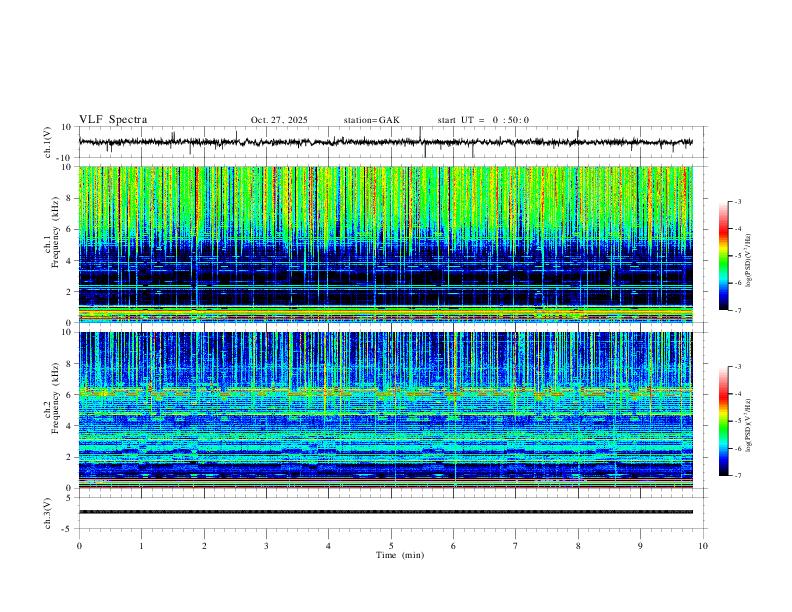Screen dimensions: 792x612
Task: Click inside the ch.1 spectrogram panel
Action: point(385,244)
